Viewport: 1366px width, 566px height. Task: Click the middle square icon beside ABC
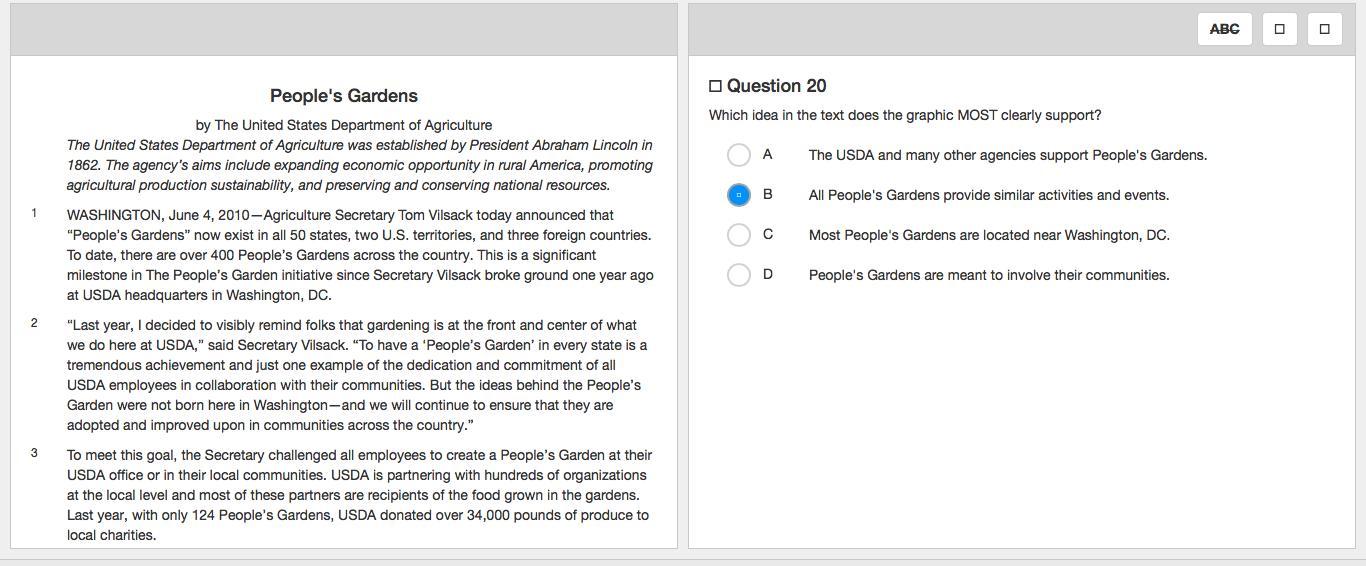click(x=1279, y=29)
